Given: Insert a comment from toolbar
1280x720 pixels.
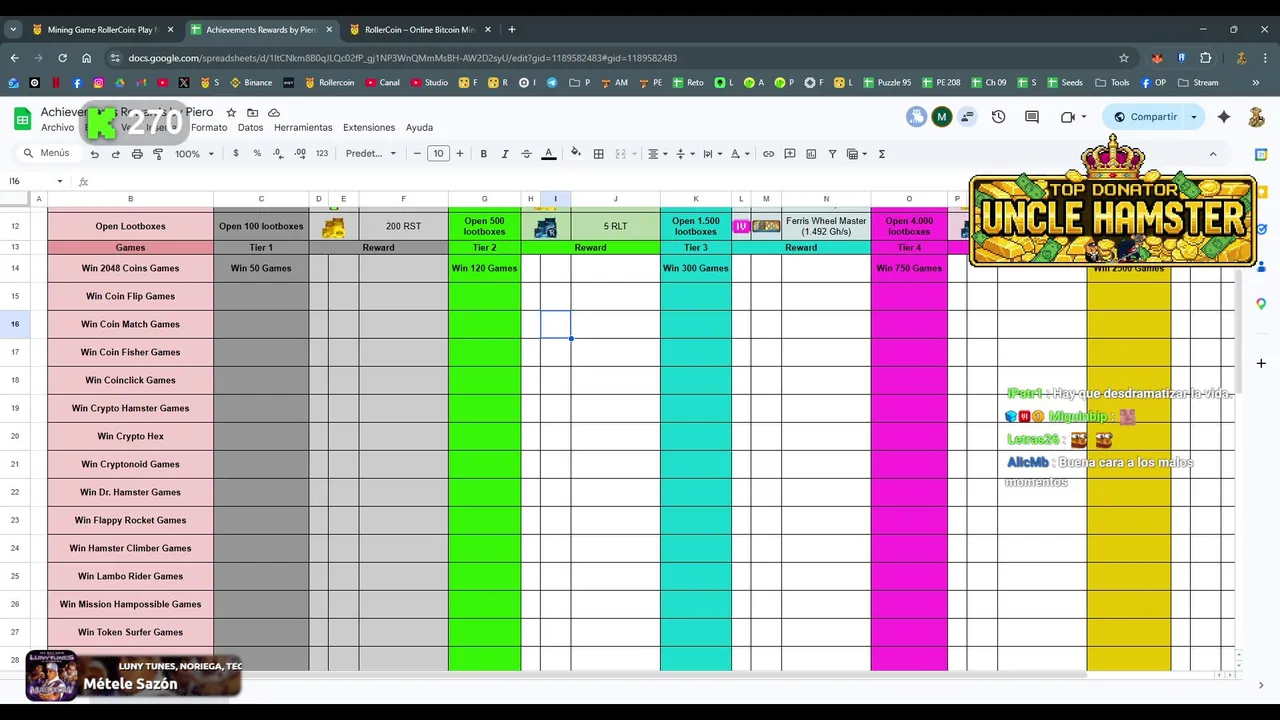Looking at the screenshot, I should (x=790, y=154).
